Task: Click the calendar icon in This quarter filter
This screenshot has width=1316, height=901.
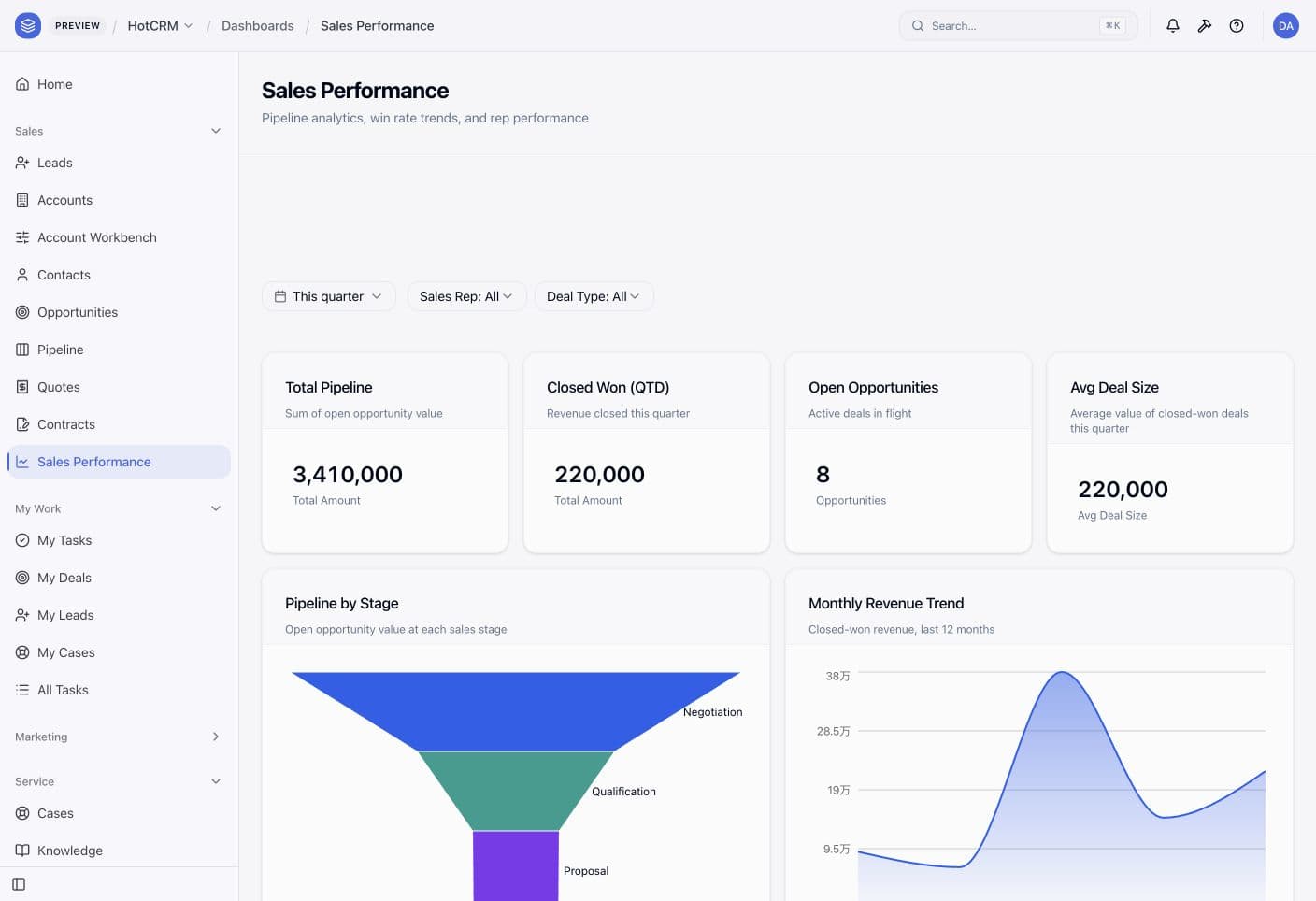Action: click(279, 296)
